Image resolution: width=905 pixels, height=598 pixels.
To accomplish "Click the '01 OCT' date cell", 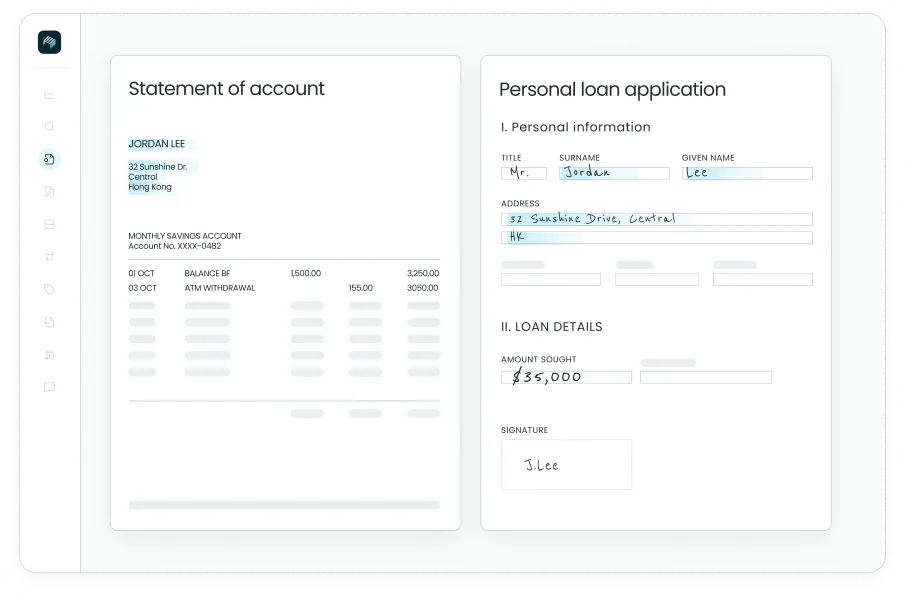I will pos(141,273).
